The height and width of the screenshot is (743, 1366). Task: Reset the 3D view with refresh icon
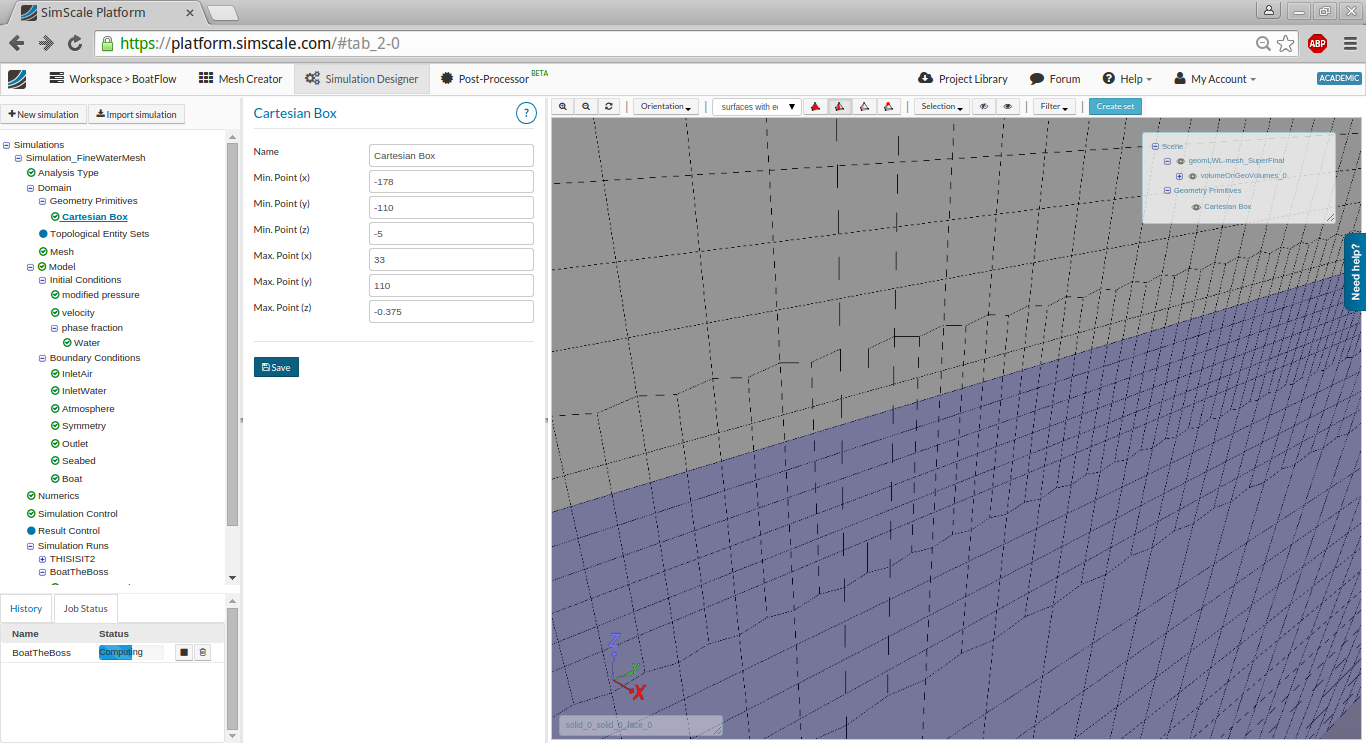point(609,107)
